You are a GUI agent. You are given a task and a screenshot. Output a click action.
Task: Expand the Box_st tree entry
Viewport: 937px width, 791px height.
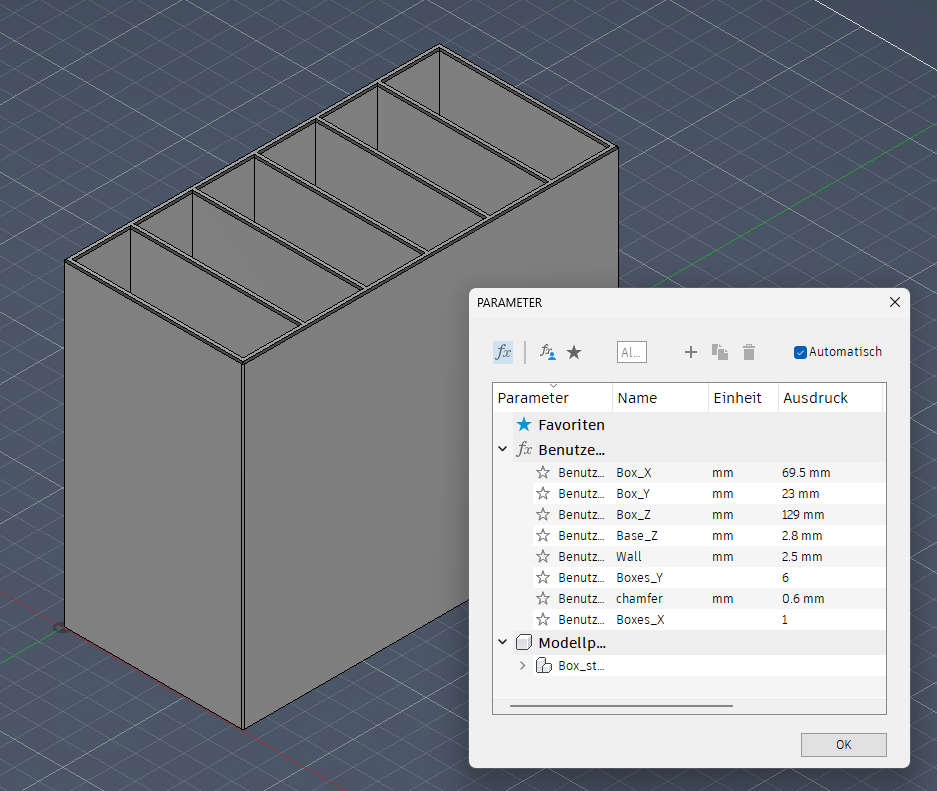click(521, 665)
